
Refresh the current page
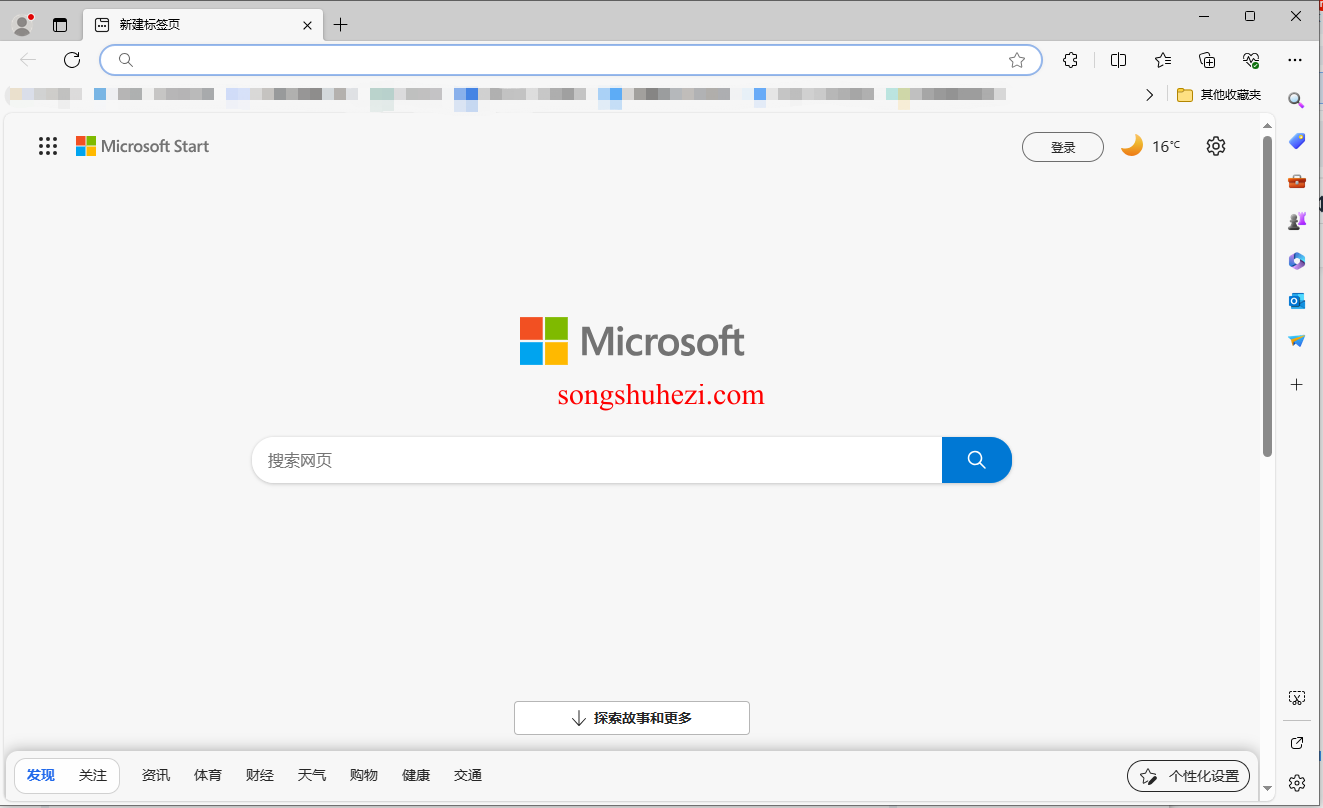[72, 60]
